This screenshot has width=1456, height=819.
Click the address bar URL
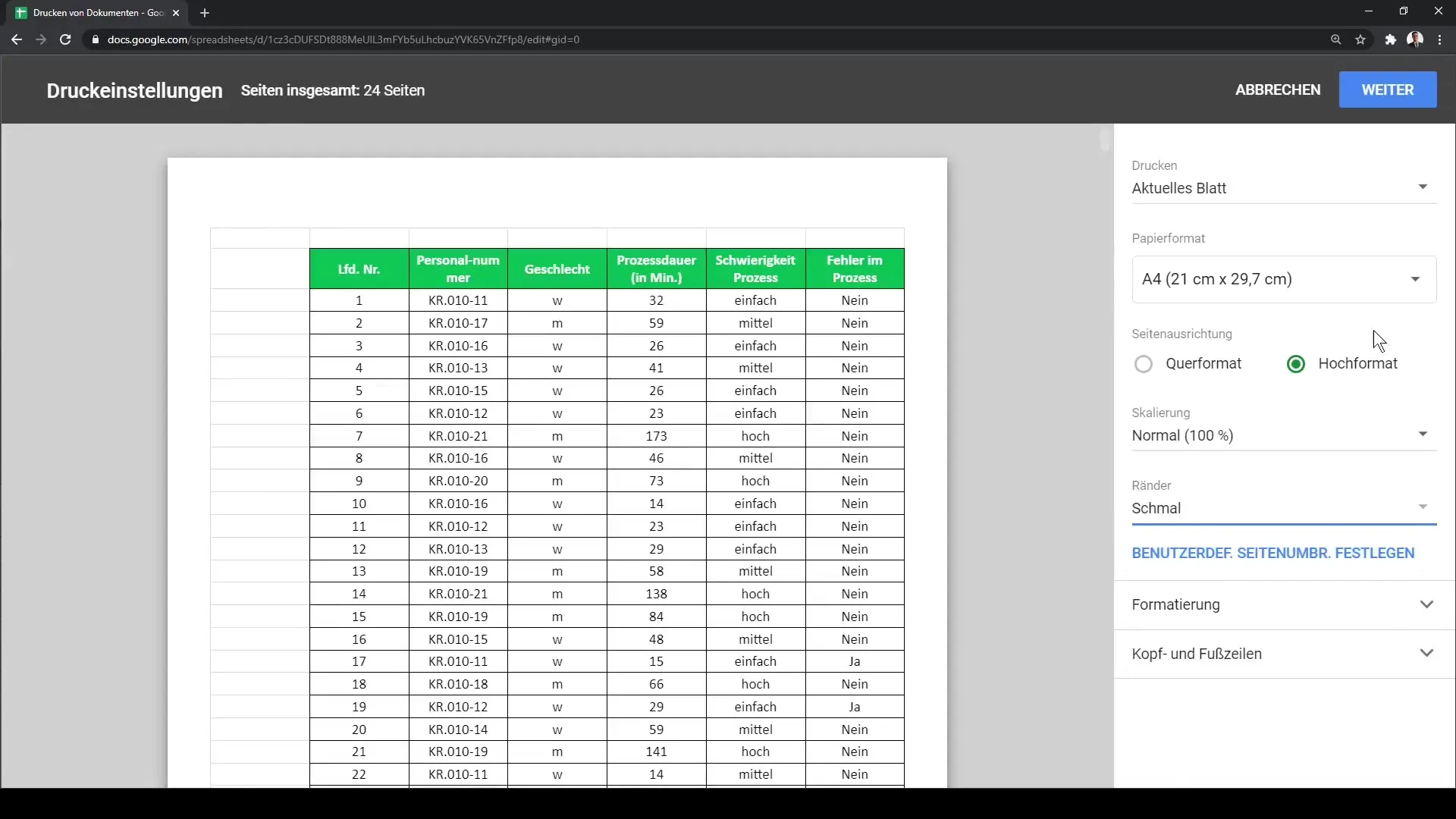(344, 39)
